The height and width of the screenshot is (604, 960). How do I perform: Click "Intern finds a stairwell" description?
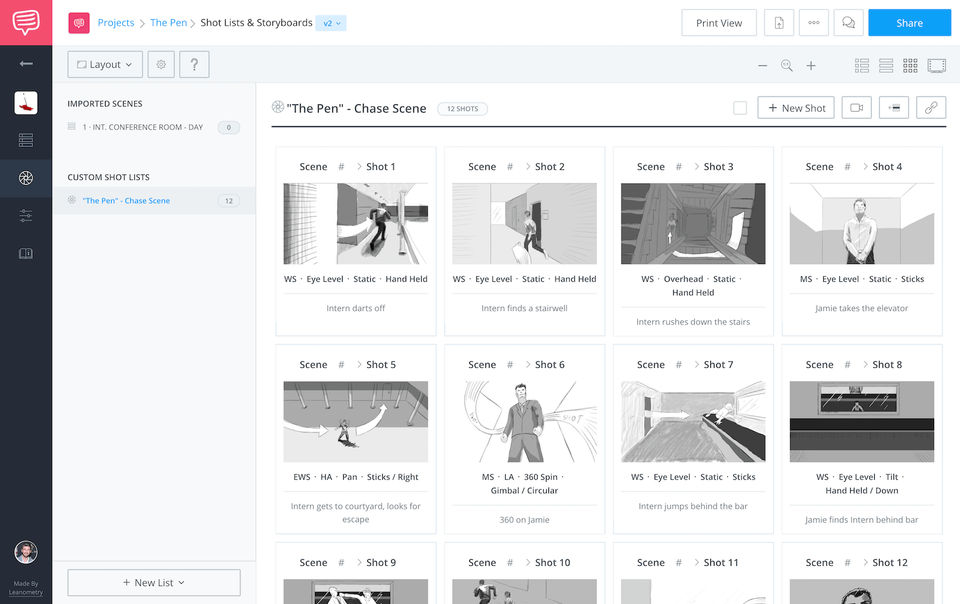pos(524,308)
